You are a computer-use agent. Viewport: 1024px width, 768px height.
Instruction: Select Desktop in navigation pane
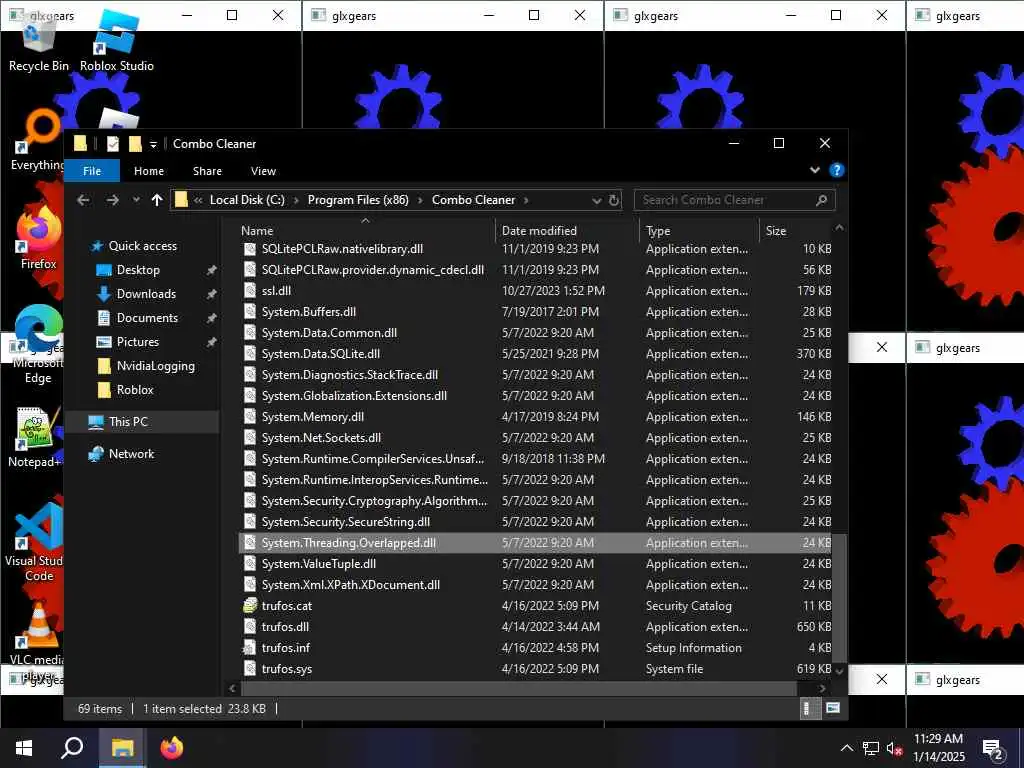[x=138, y=270]
